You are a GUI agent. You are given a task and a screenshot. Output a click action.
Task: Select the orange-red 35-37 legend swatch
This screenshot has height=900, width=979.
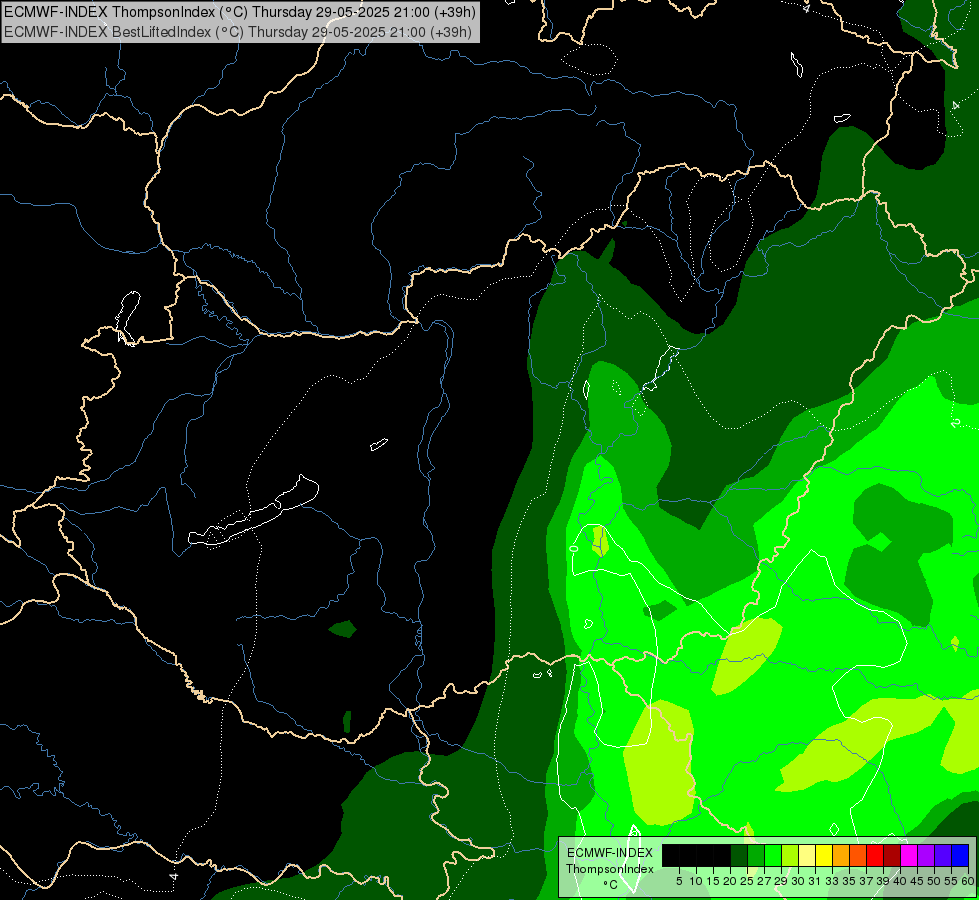click(858, 855)
